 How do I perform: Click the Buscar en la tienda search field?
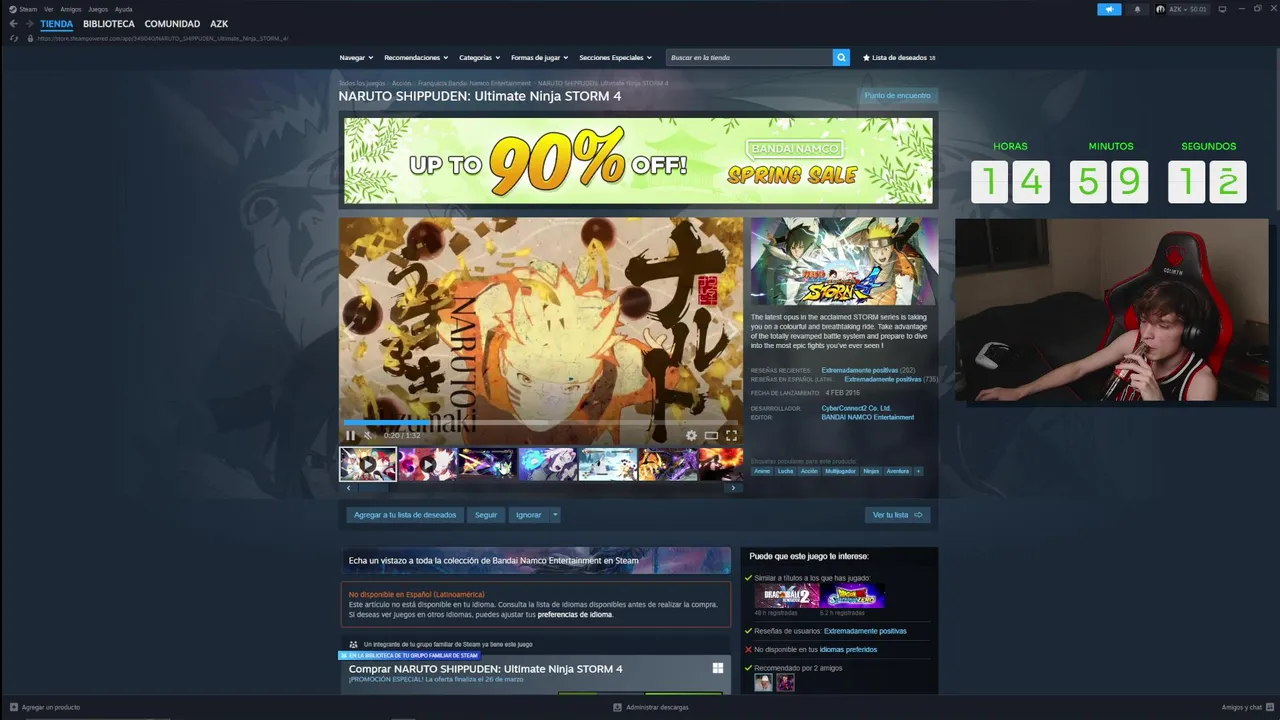click(x=750, y=58)
